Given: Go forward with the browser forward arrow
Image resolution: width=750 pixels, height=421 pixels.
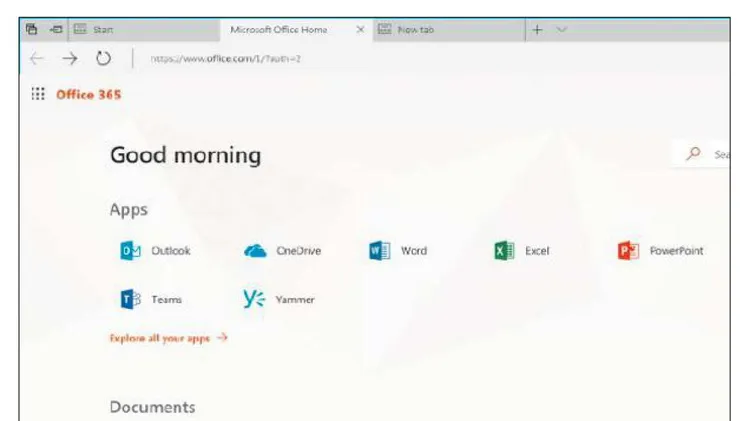Looking at the screenshot, I should 70,58.
